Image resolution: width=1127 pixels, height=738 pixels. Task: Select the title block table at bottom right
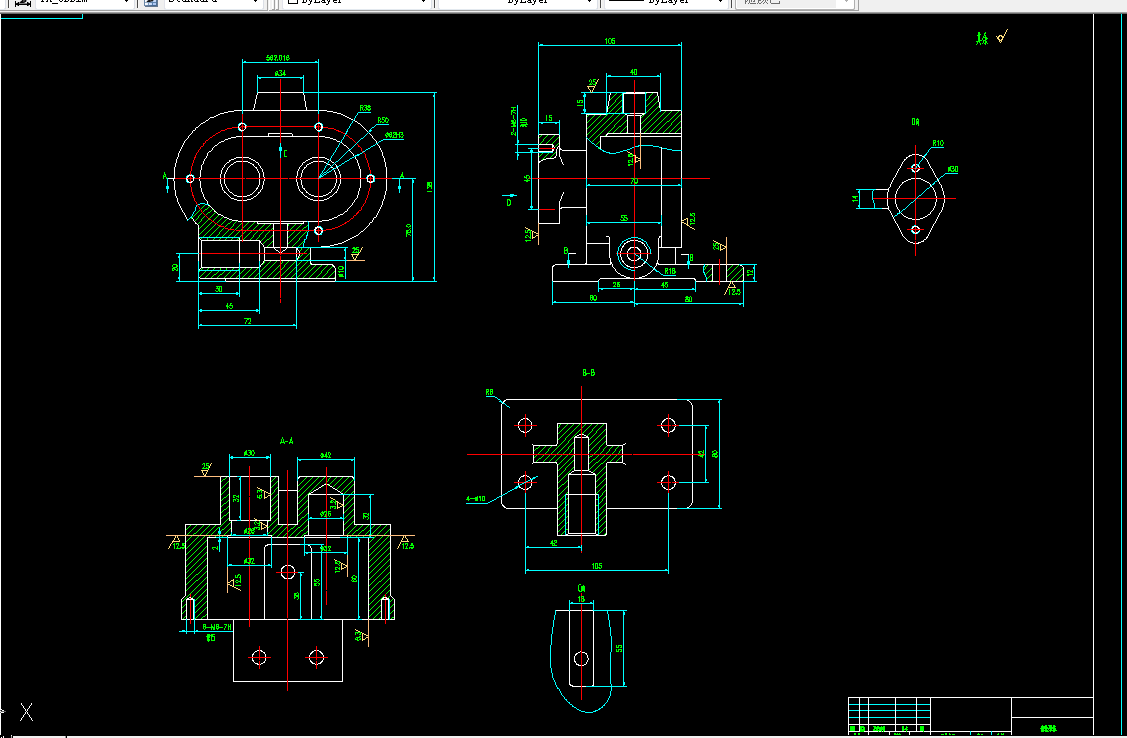[970, 715]
